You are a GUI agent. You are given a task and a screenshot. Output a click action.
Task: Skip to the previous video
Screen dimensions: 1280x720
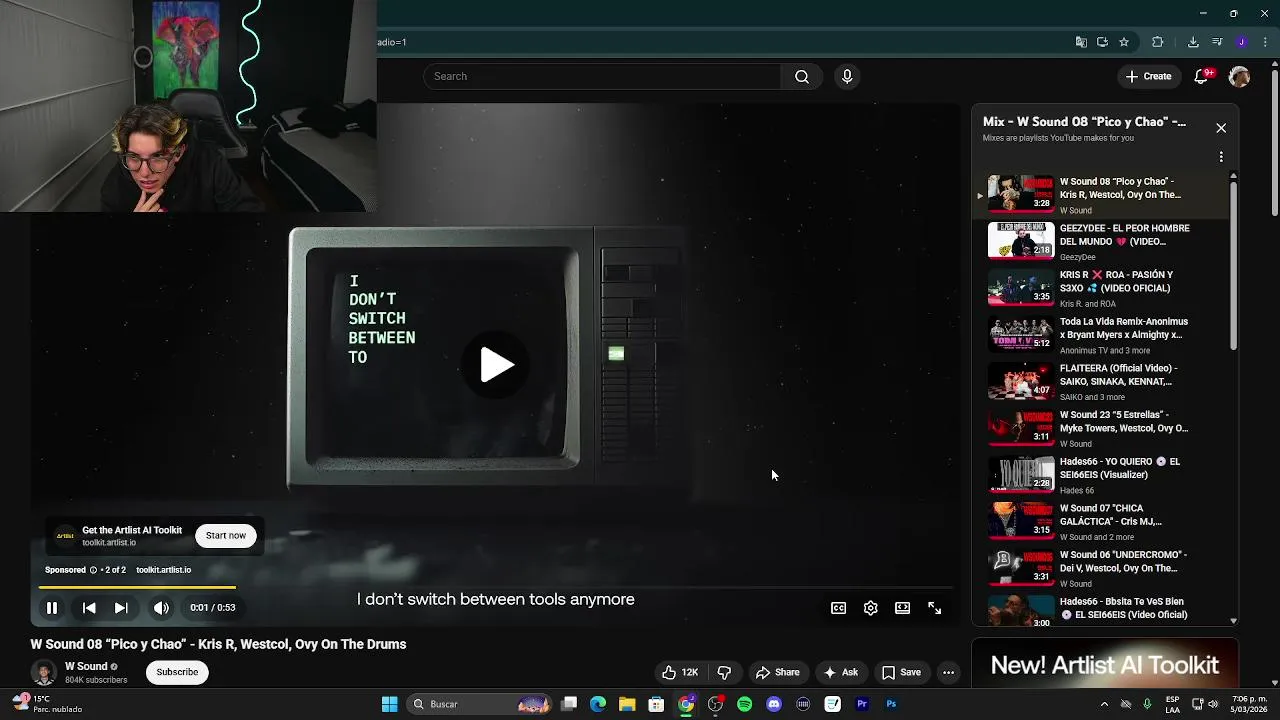coord(89,607)
